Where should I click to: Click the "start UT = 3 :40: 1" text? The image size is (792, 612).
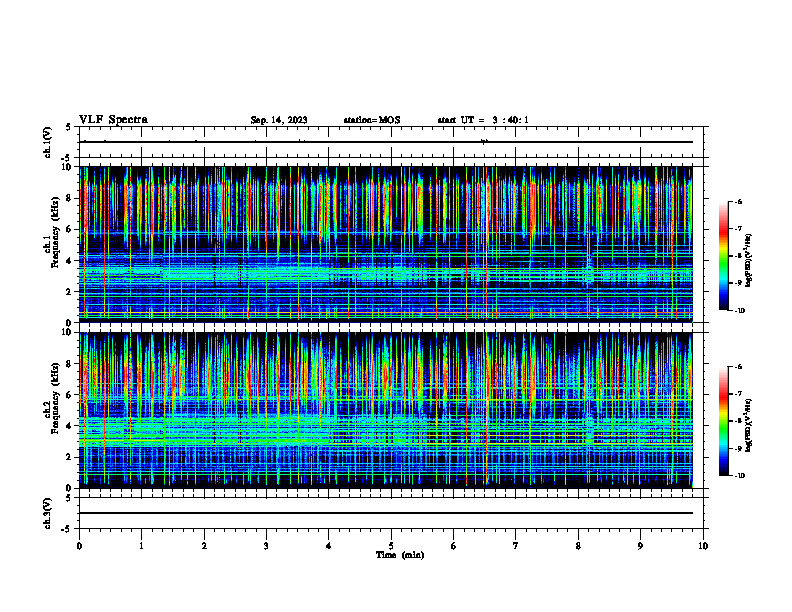(x=483, y=120)
